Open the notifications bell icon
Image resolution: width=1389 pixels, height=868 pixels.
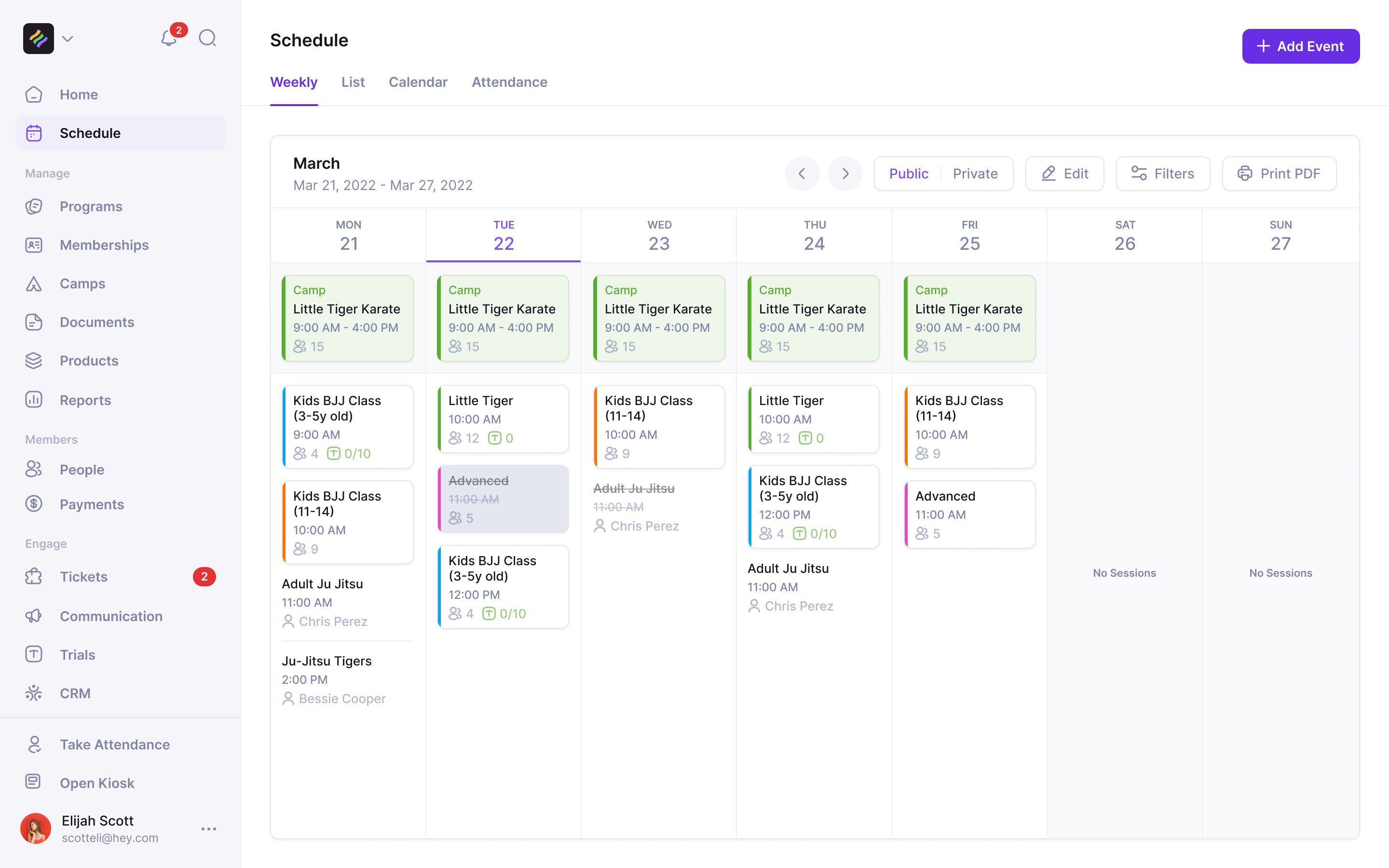coord(168,39)
